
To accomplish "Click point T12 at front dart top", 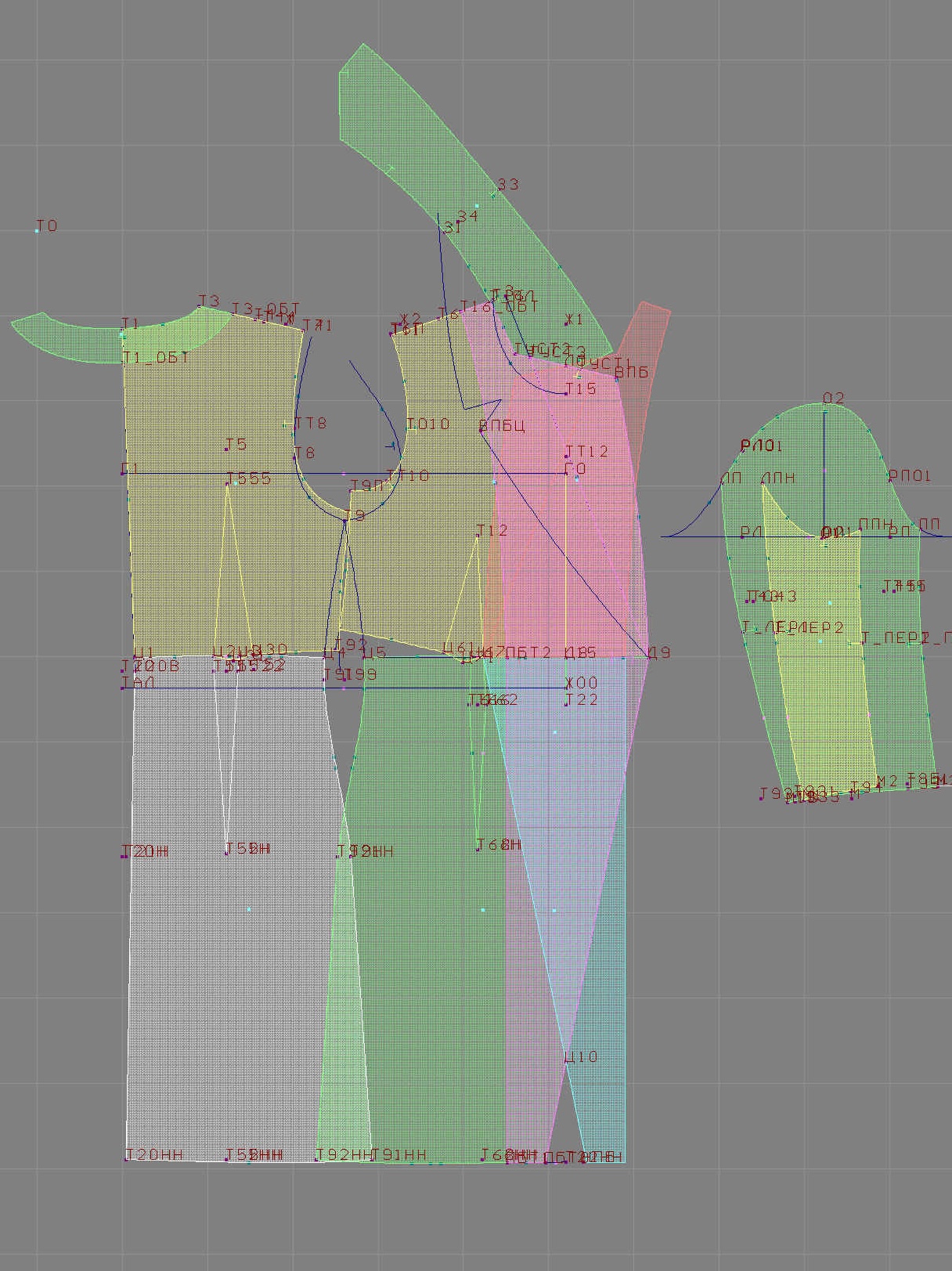I will pyautogui.click(x=478, y=536).
